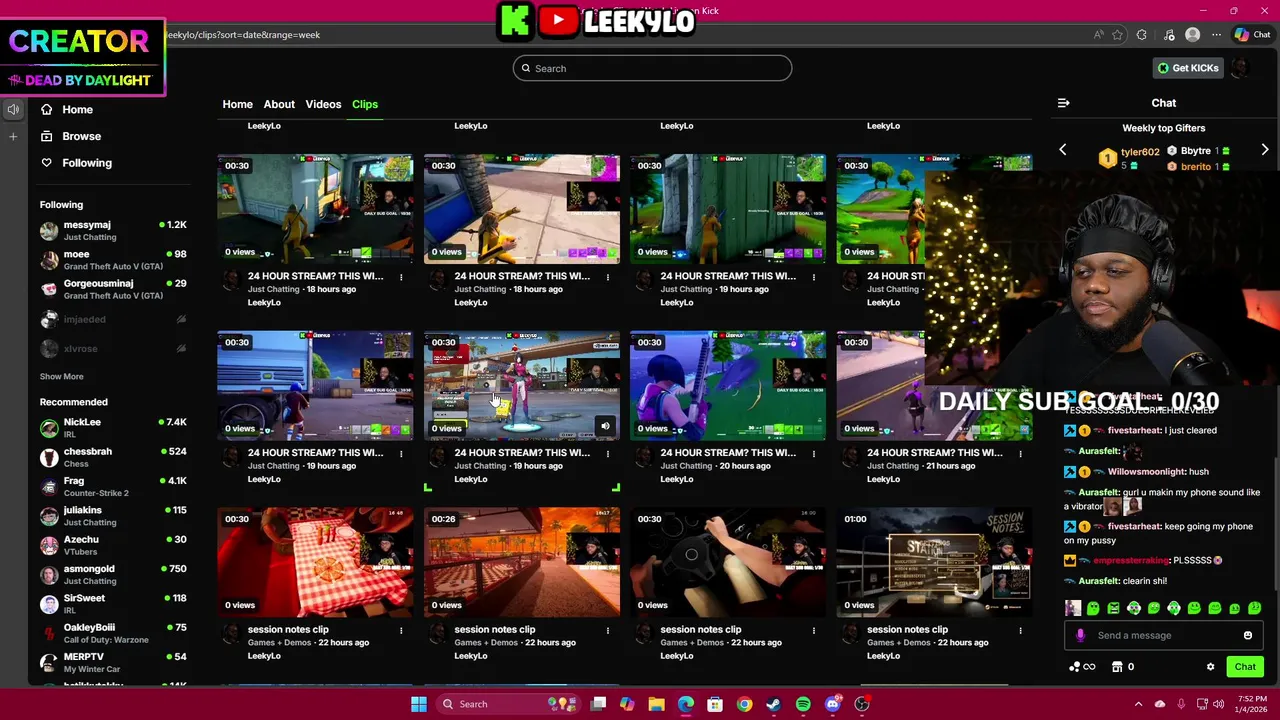Click the Windows taskbar search box
This screenshot has height=720, width=1280.
[x=508, y=704]
